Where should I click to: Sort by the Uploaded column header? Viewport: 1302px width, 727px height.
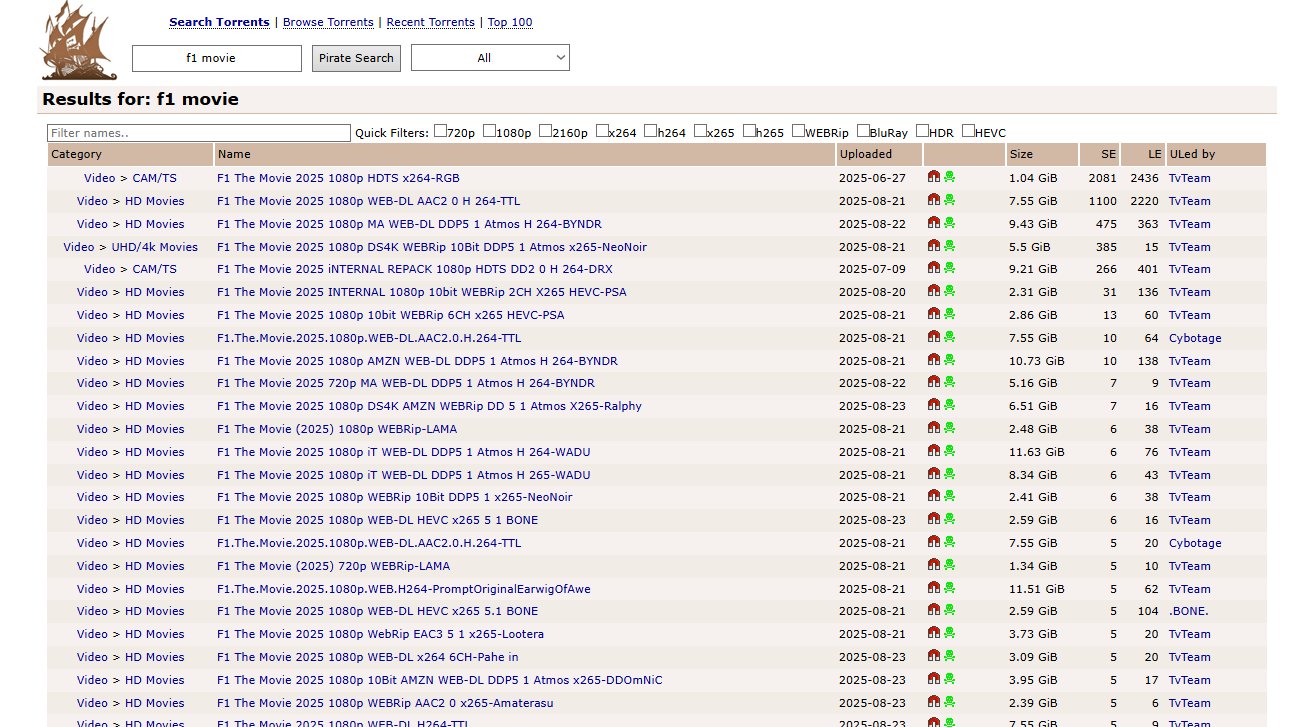coord(866,154)
